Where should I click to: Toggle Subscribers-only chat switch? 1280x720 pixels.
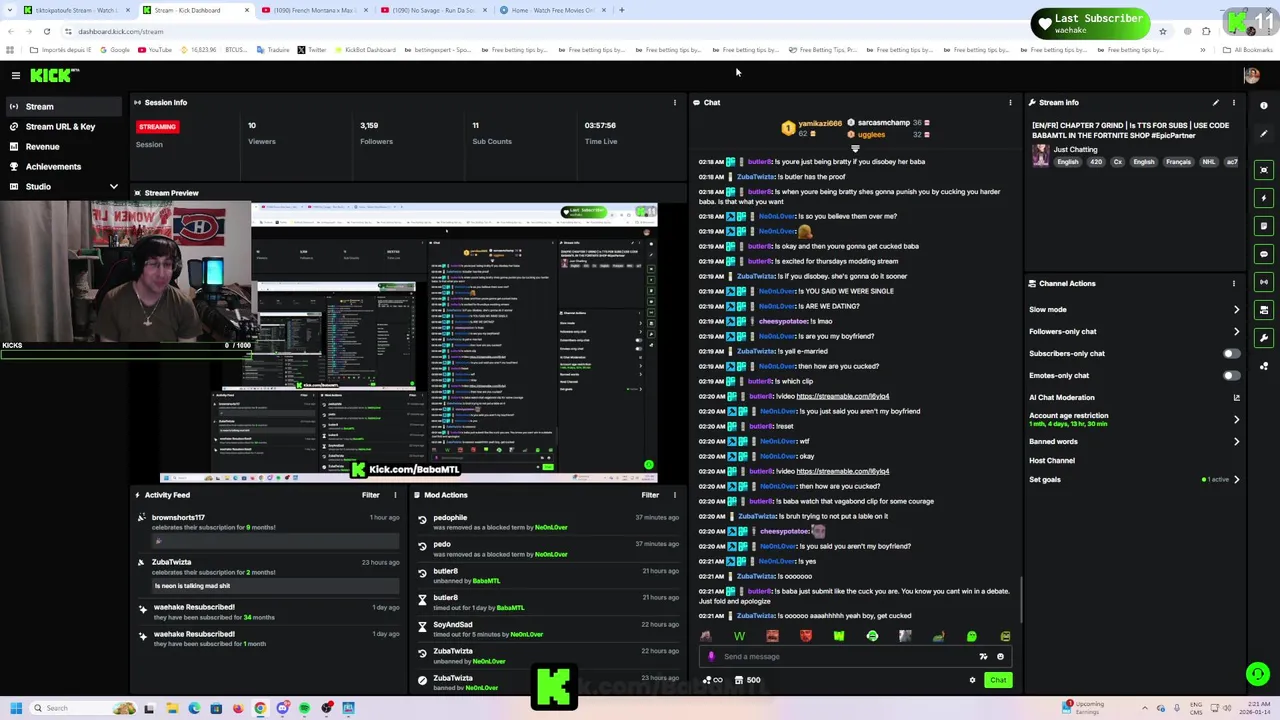1232,354
